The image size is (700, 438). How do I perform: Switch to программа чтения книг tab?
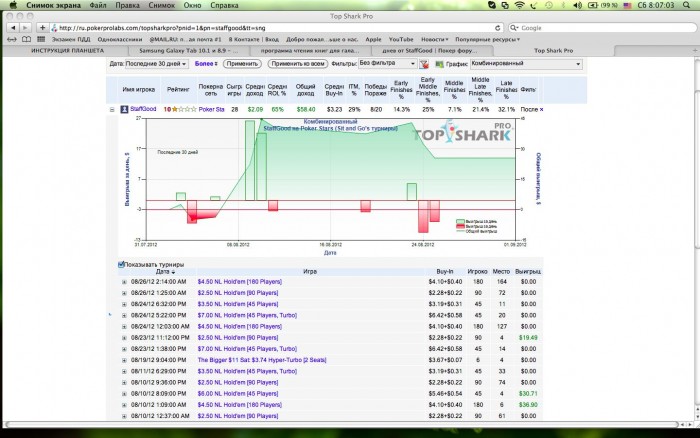(x=310, y=50)
